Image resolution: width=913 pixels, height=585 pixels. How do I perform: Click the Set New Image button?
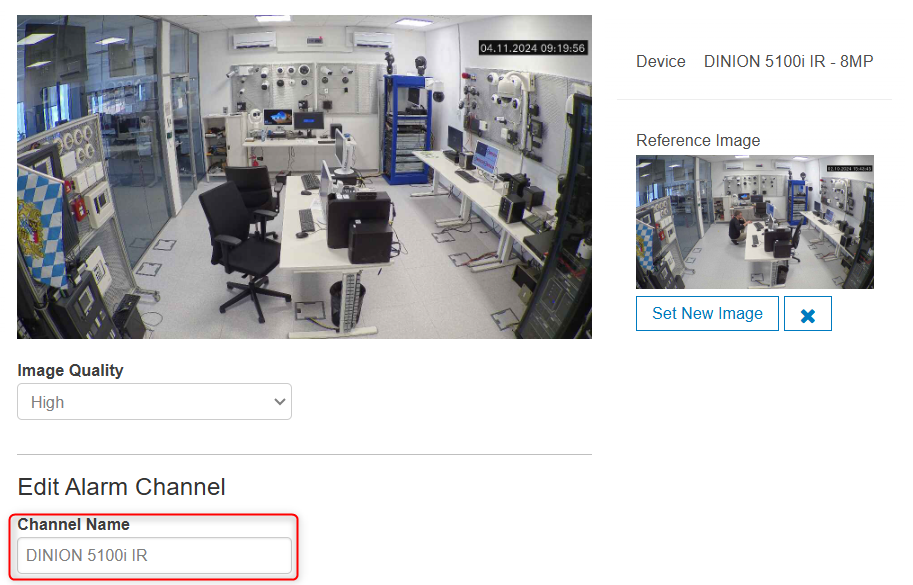(x=707, y=314)
